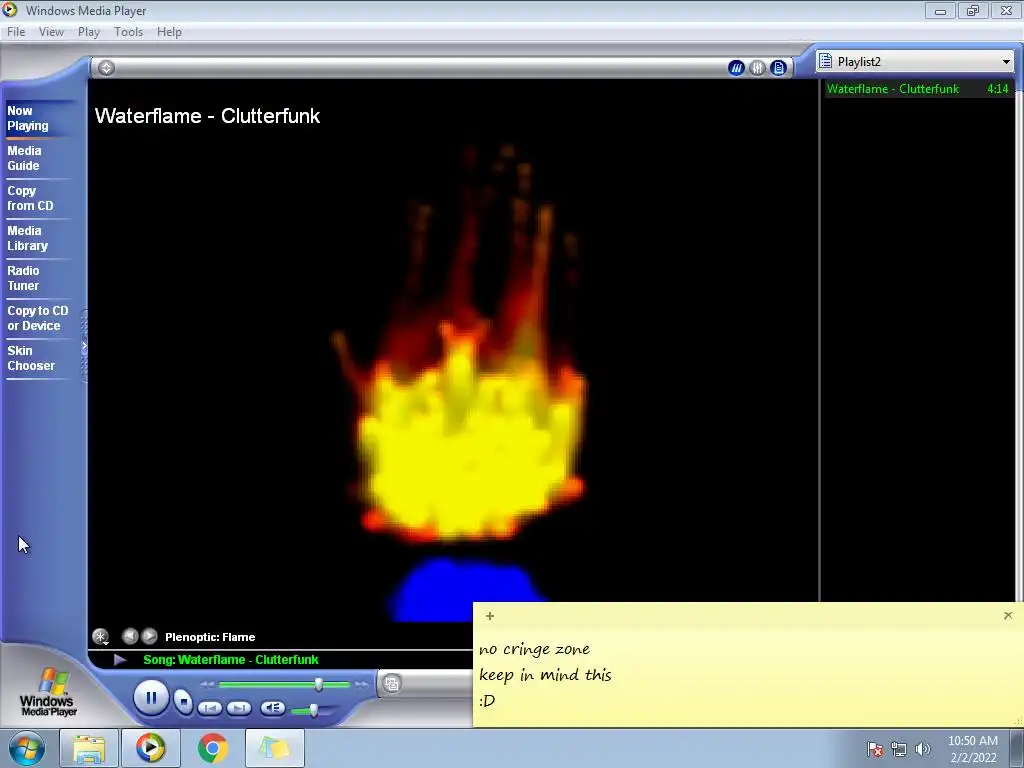Click the seek bar thumb
1024x768 pixels.
point(319,684)
